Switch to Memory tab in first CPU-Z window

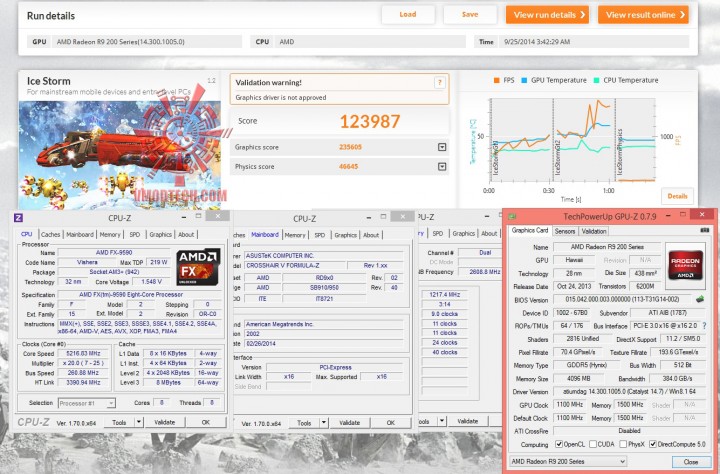(110, 234)
